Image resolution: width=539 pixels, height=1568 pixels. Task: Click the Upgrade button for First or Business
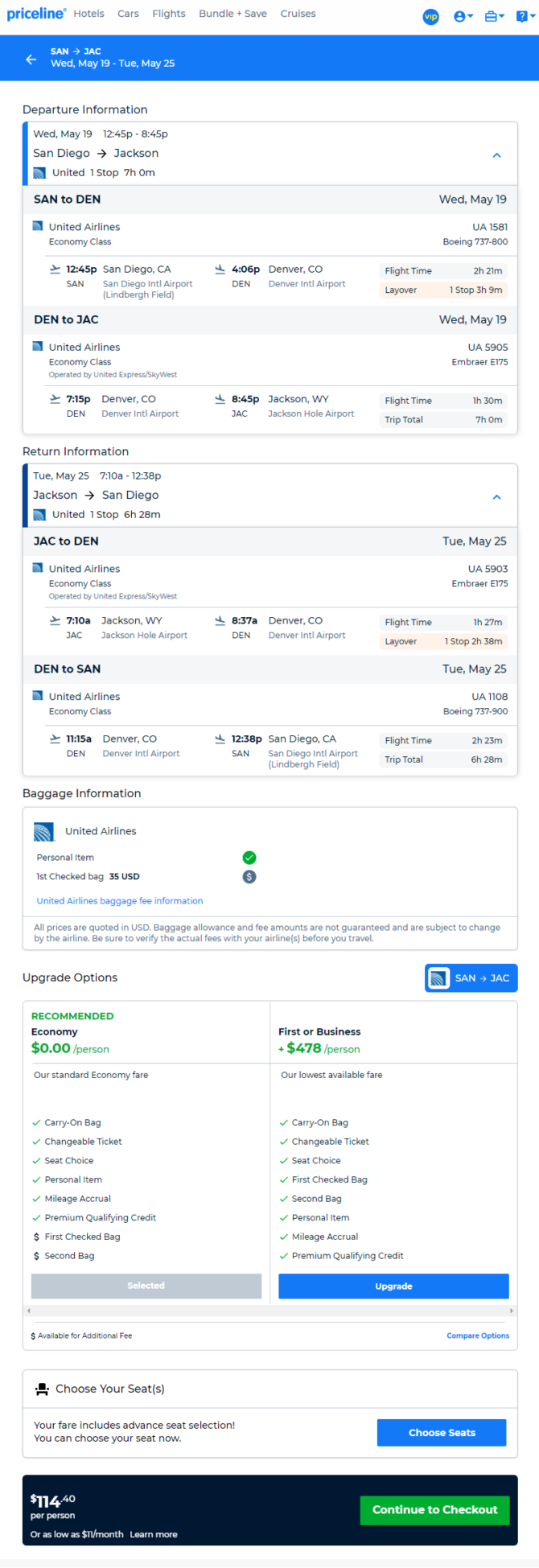[393, 1286]
